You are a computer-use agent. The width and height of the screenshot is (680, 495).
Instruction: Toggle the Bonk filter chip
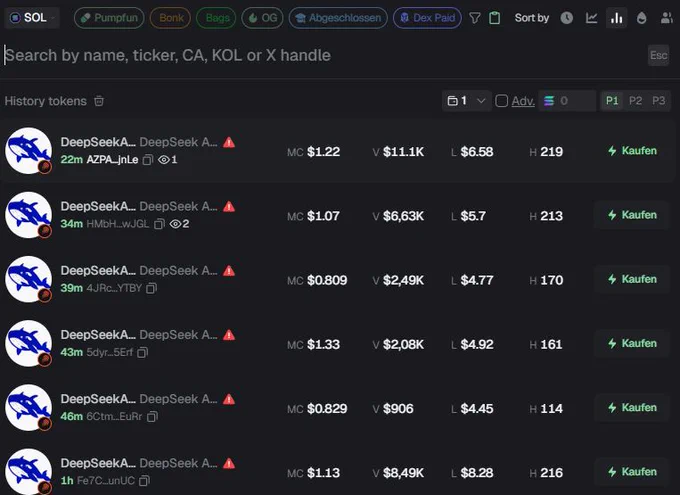coord(170,18)
